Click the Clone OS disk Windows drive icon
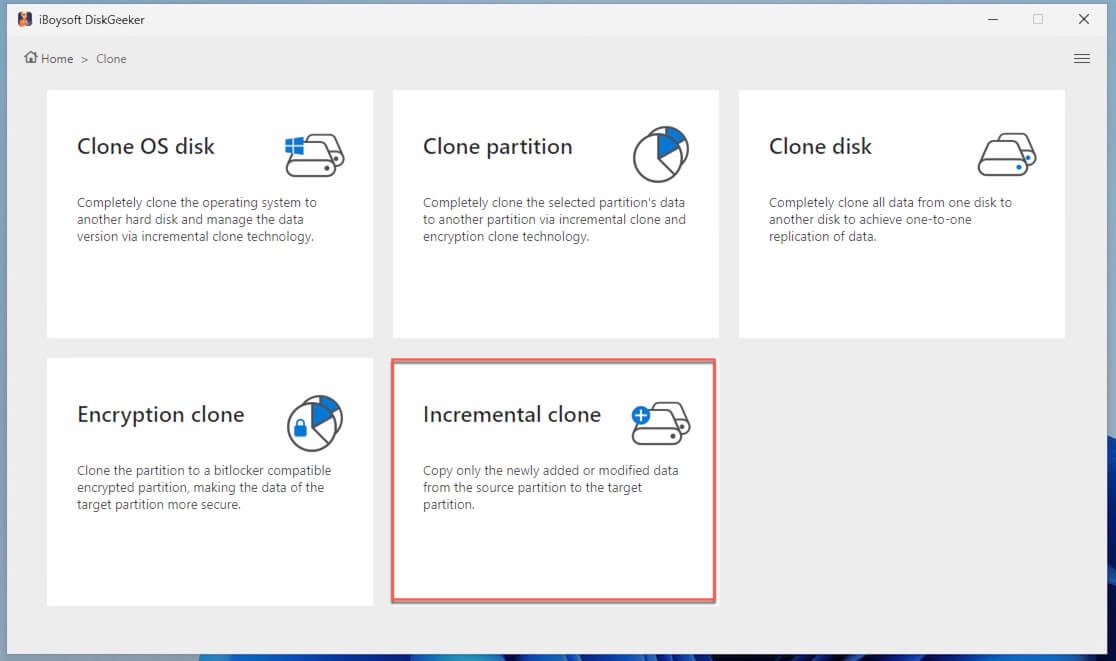This screenshot has width=1116, height=661. [315, 155]
